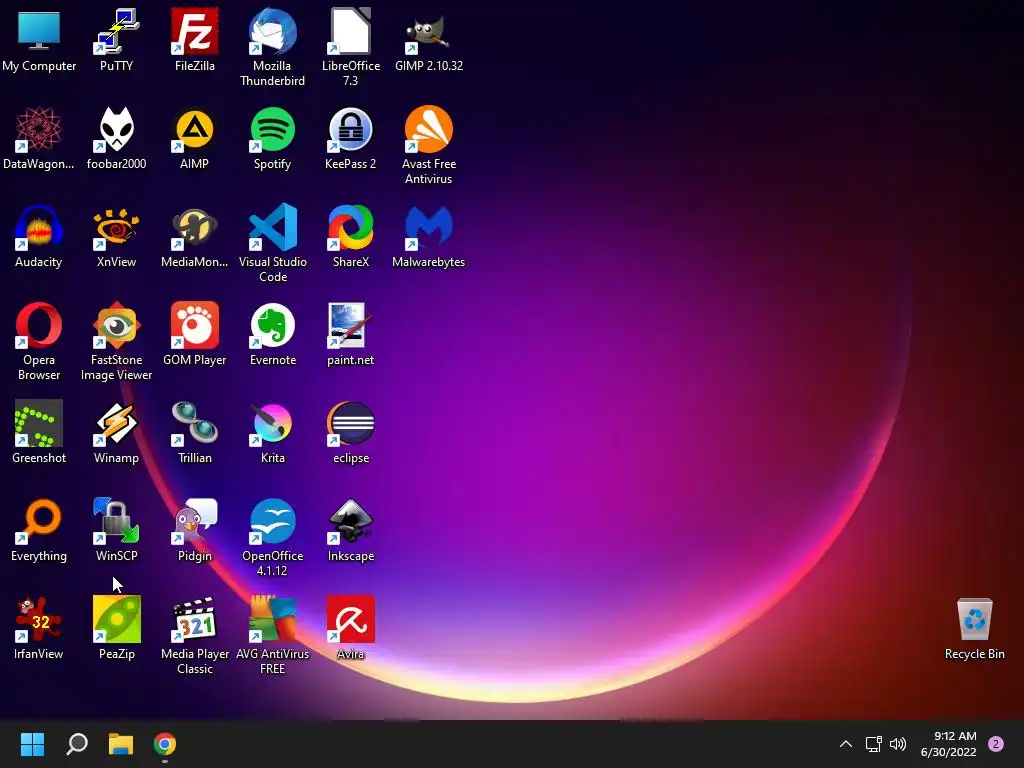Open taskbar Search
This screenshot has height=768, width=1024.
pos(77,744)
